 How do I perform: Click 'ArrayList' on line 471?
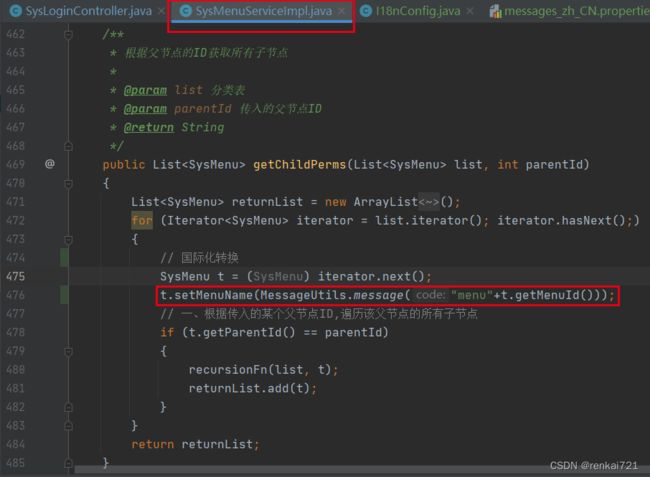[x=386, y=202]
